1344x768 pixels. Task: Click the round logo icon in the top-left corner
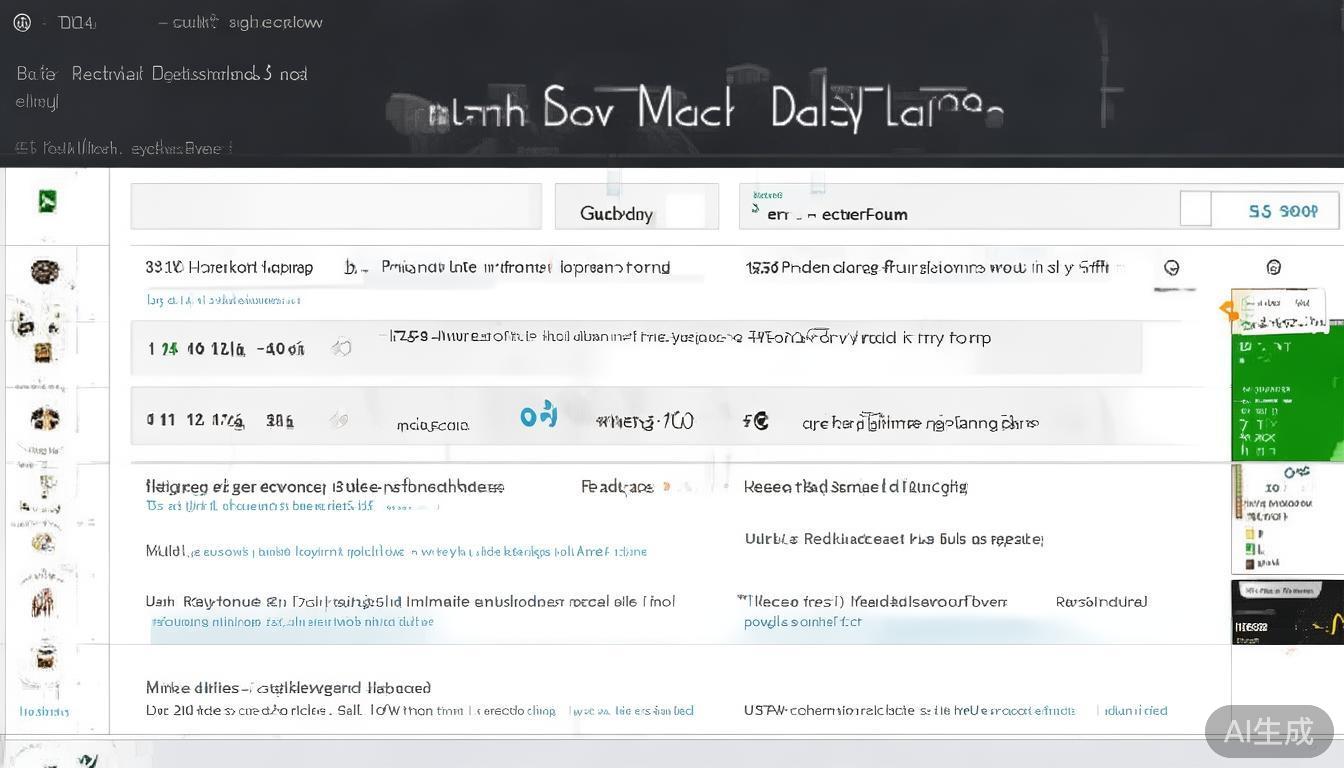coord(22,22)
